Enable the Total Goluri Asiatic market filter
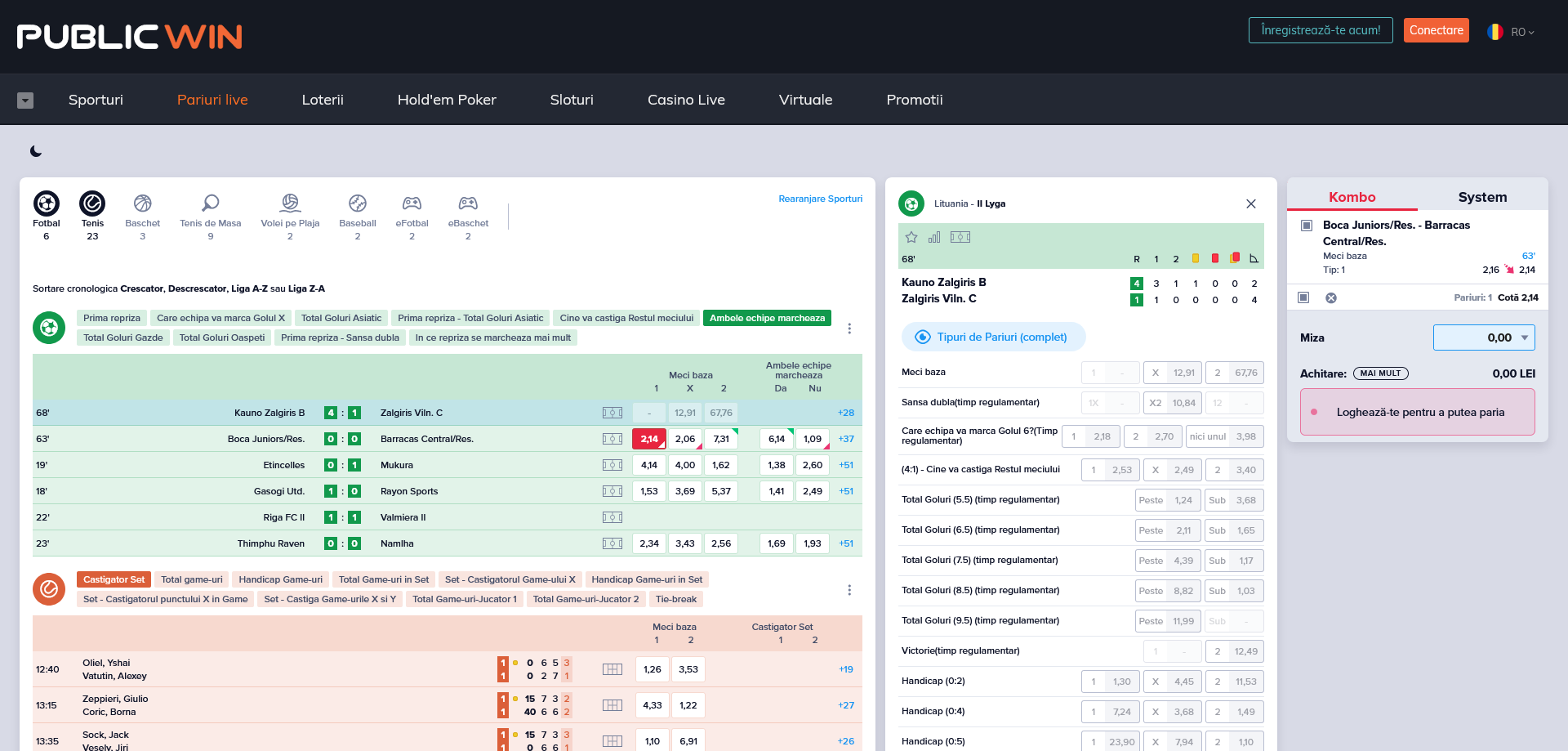The image size is (1568, 751). click(341, 318)
